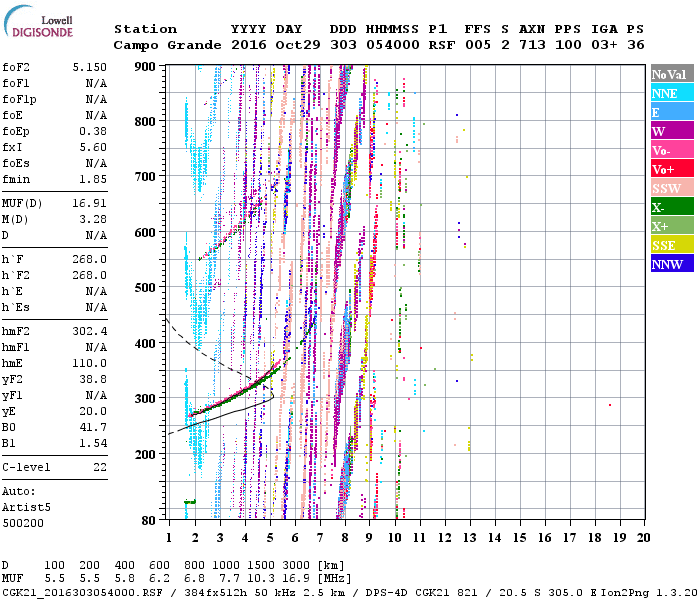This screenshot has height=600, width=700.
Task: Click the 15 MHz frequency axis label
Action: click(519, 538)
